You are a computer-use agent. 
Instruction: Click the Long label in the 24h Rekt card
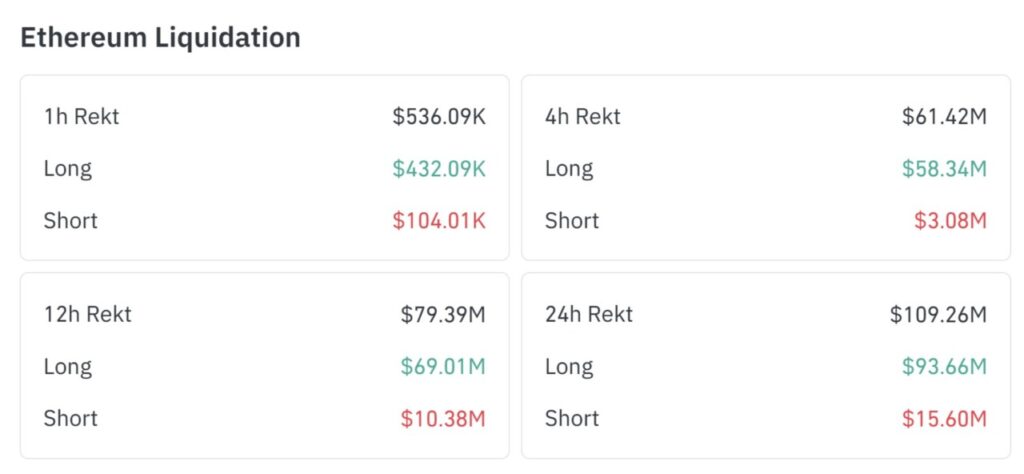pyautogui.click(x=569, y=367)
